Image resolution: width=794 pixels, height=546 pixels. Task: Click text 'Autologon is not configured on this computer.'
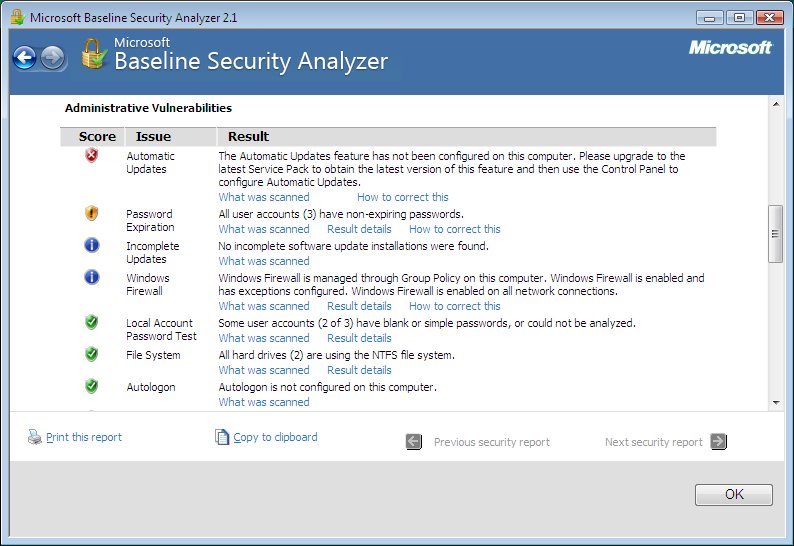pos(328,387)
